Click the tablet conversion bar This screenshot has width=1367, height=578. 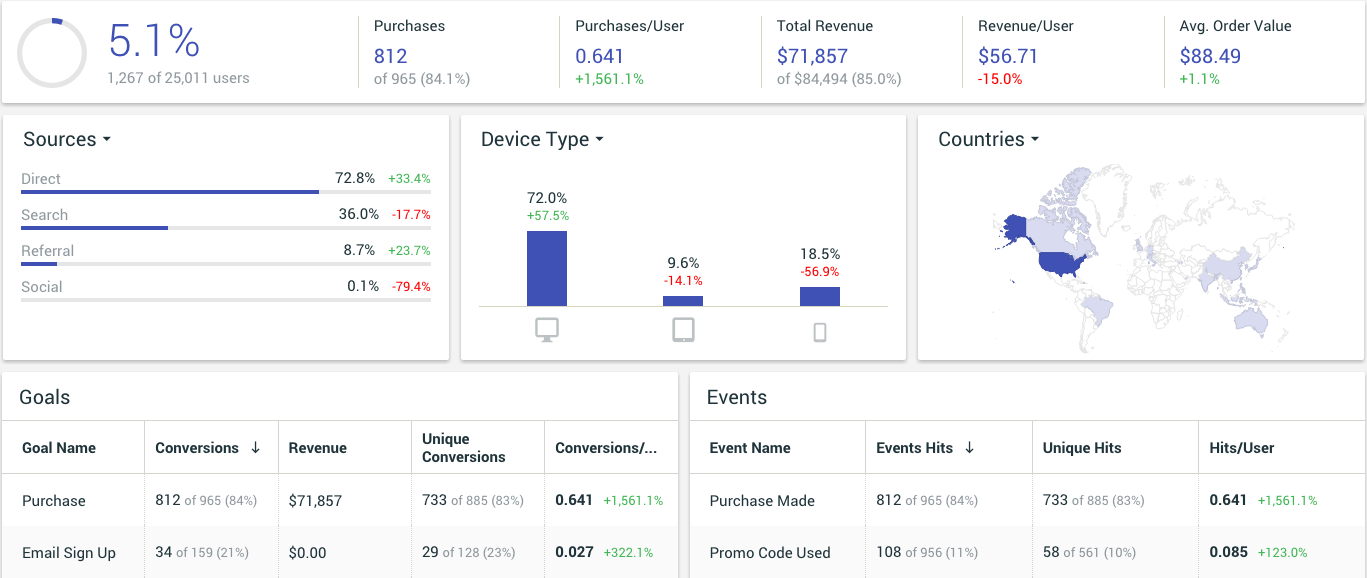tap(683, 301)
